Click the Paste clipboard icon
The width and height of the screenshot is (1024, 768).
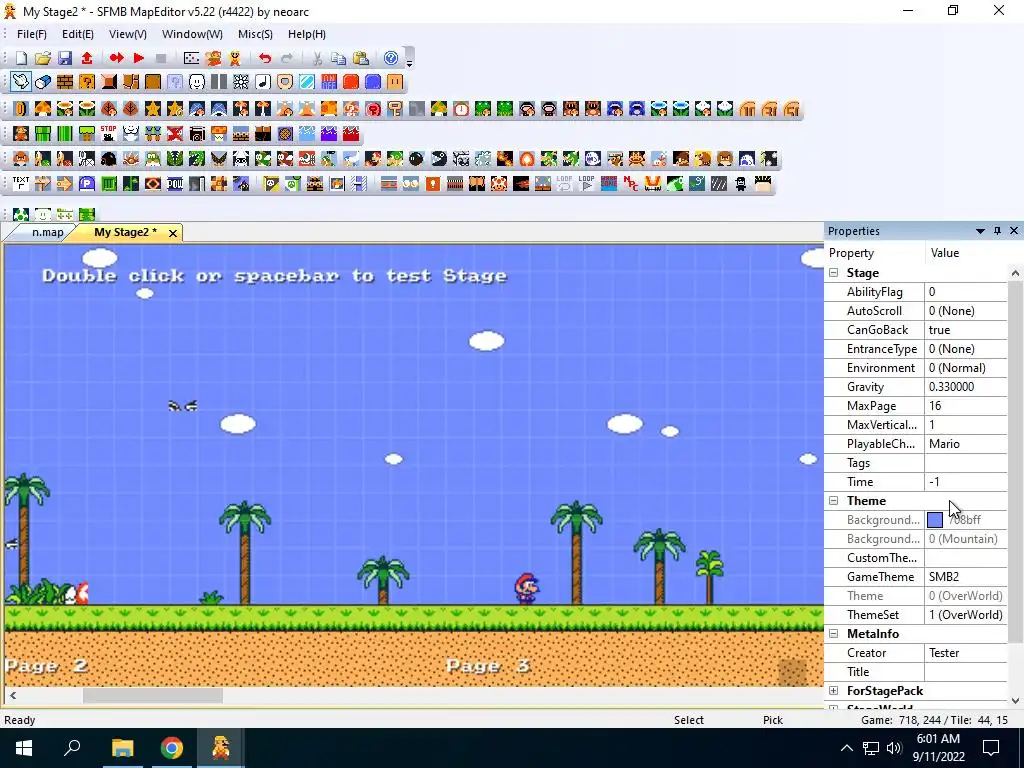(360, 58)
